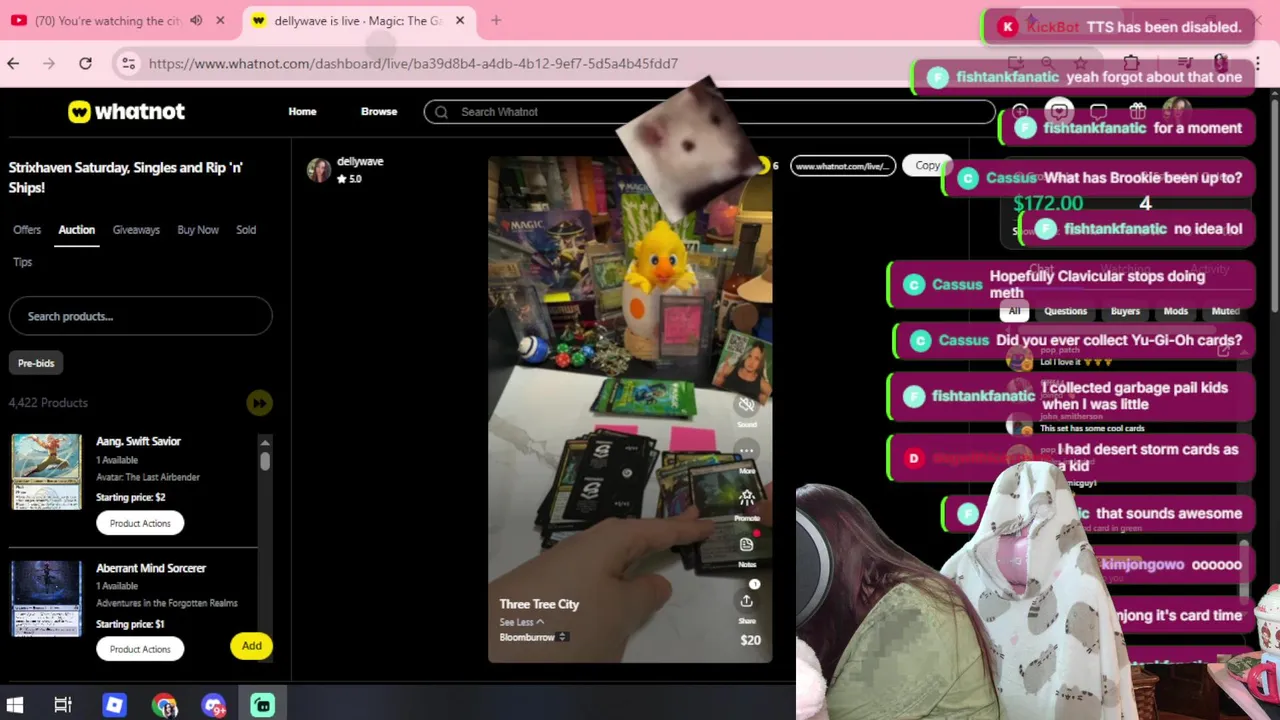Open the Windows Start menu
1280x720 pixels.
point(15,705)
